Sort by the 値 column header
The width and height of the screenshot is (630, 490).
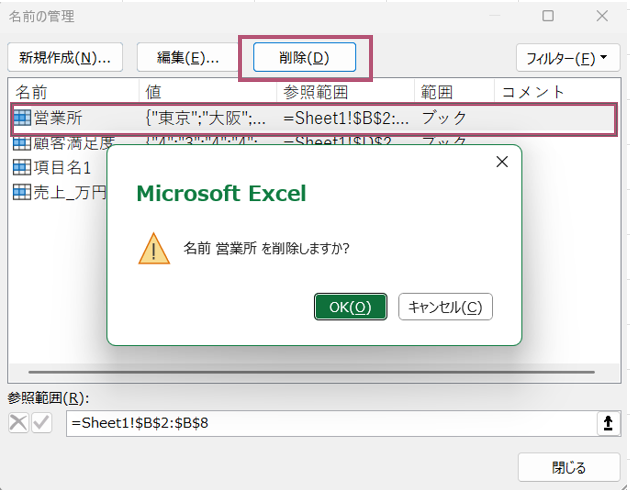(x=208, y=92)
